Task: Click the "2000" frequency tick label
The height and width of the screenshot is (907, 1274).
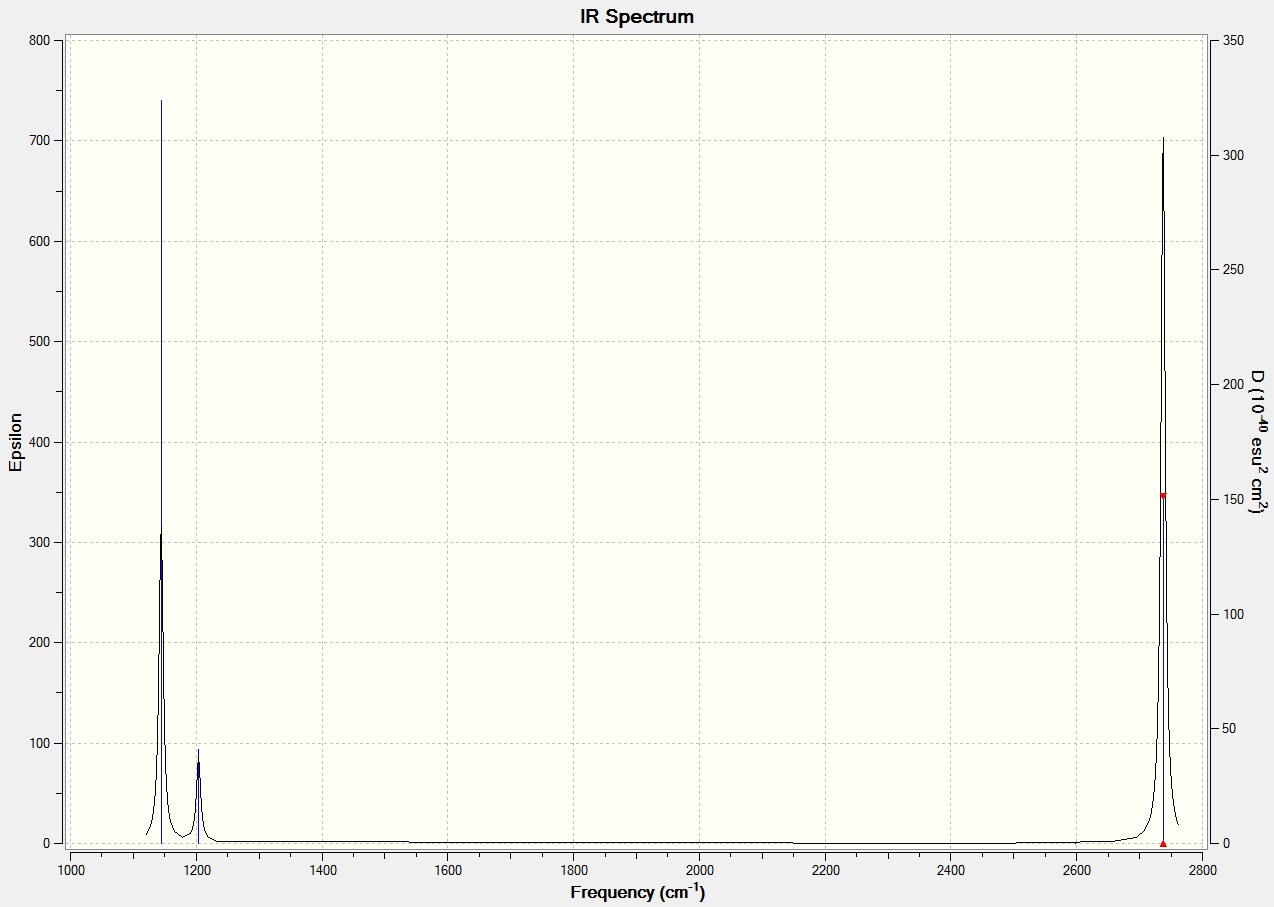Action: pyautogui.click(x=699, y=870)
